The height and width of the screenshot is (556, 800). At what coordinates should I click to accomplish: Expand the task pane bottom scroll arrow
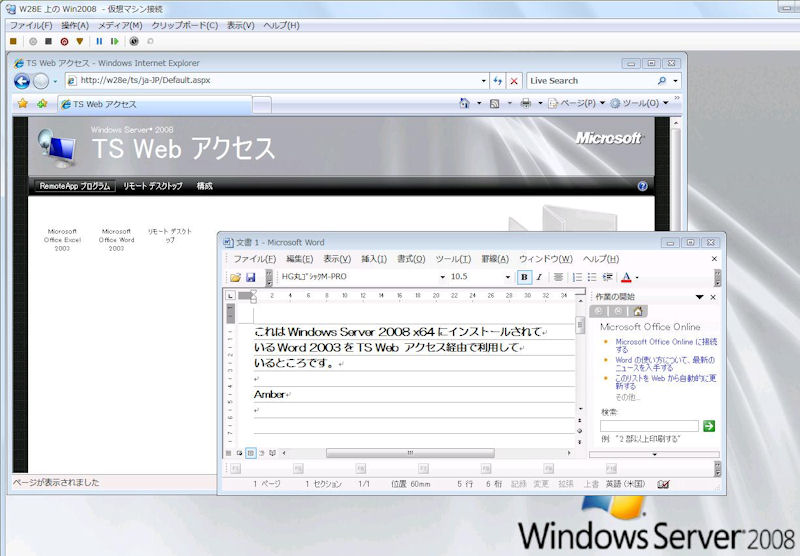[x=654, y=454]
